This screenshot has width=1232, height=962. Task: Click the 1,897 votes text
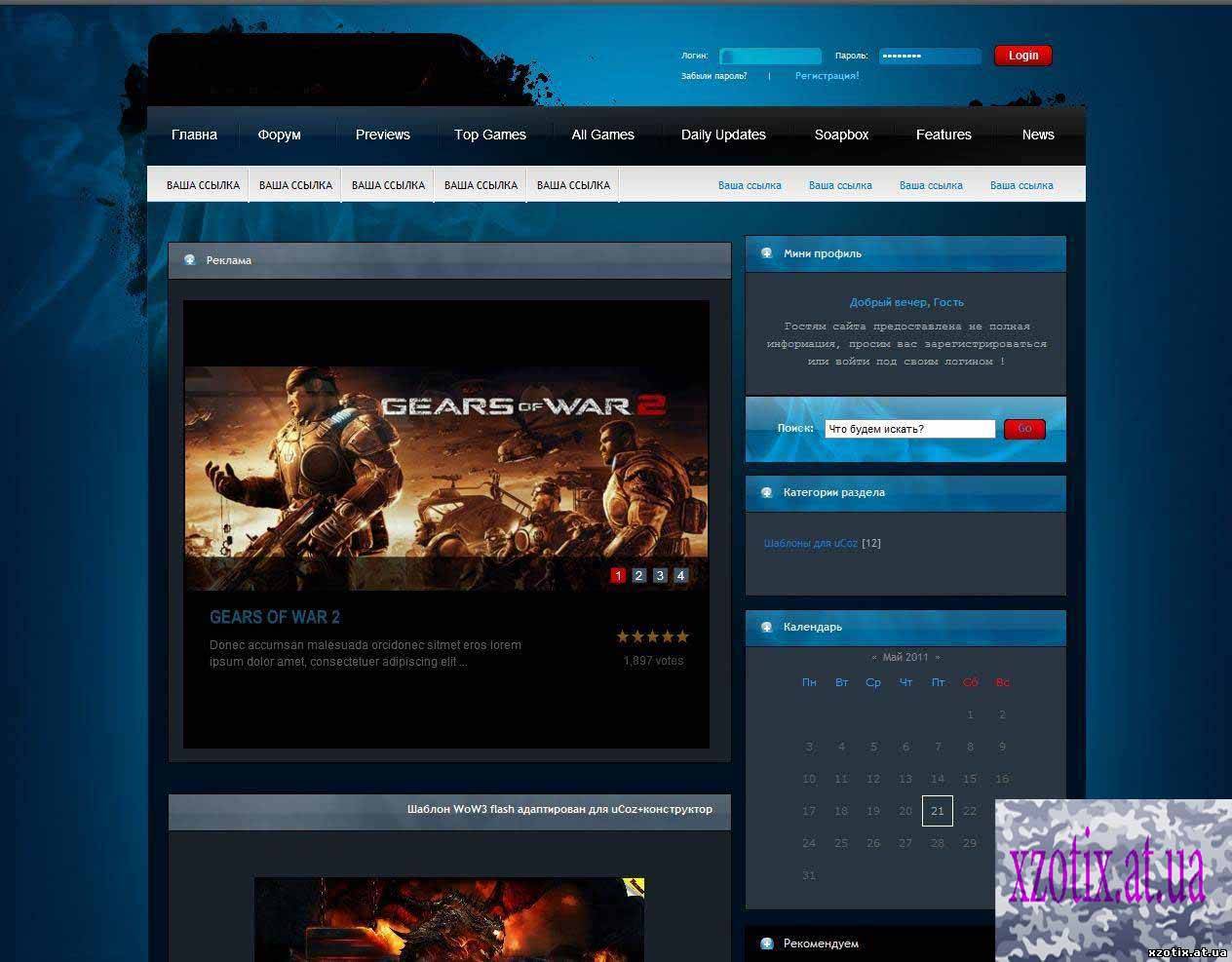(x=653, y=661)
